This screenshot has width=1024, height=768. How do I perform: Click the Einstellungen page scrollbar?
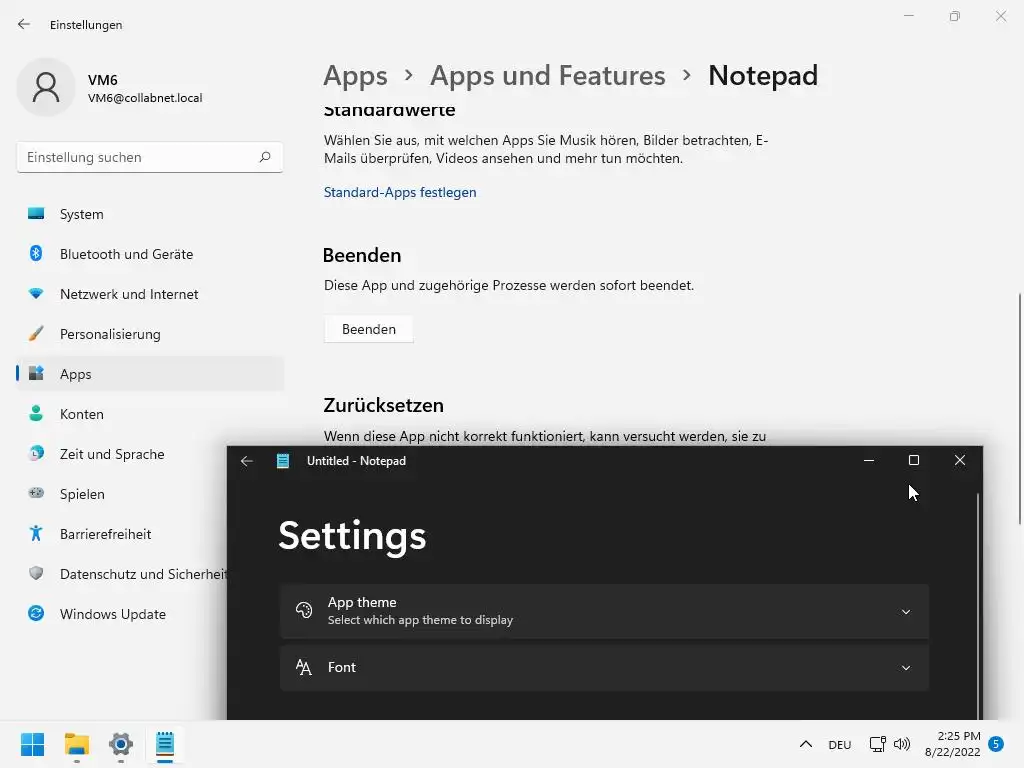1020,409
